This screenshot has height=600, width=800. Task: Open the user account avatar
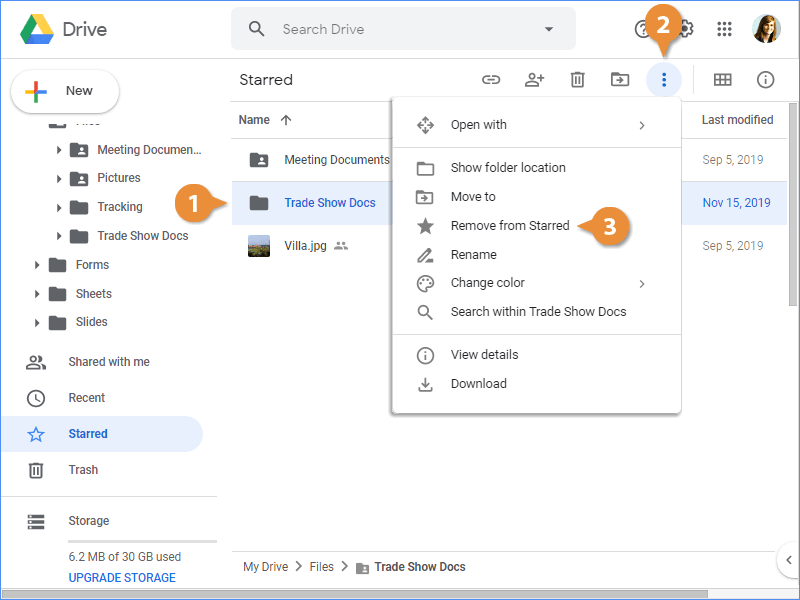click(x=766, y=29)
